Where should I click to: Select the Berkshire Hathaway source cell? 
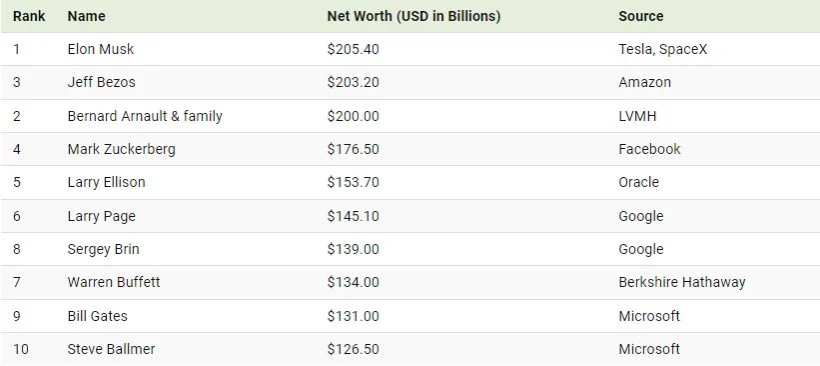pyautogui.click(x=682, y=282)
